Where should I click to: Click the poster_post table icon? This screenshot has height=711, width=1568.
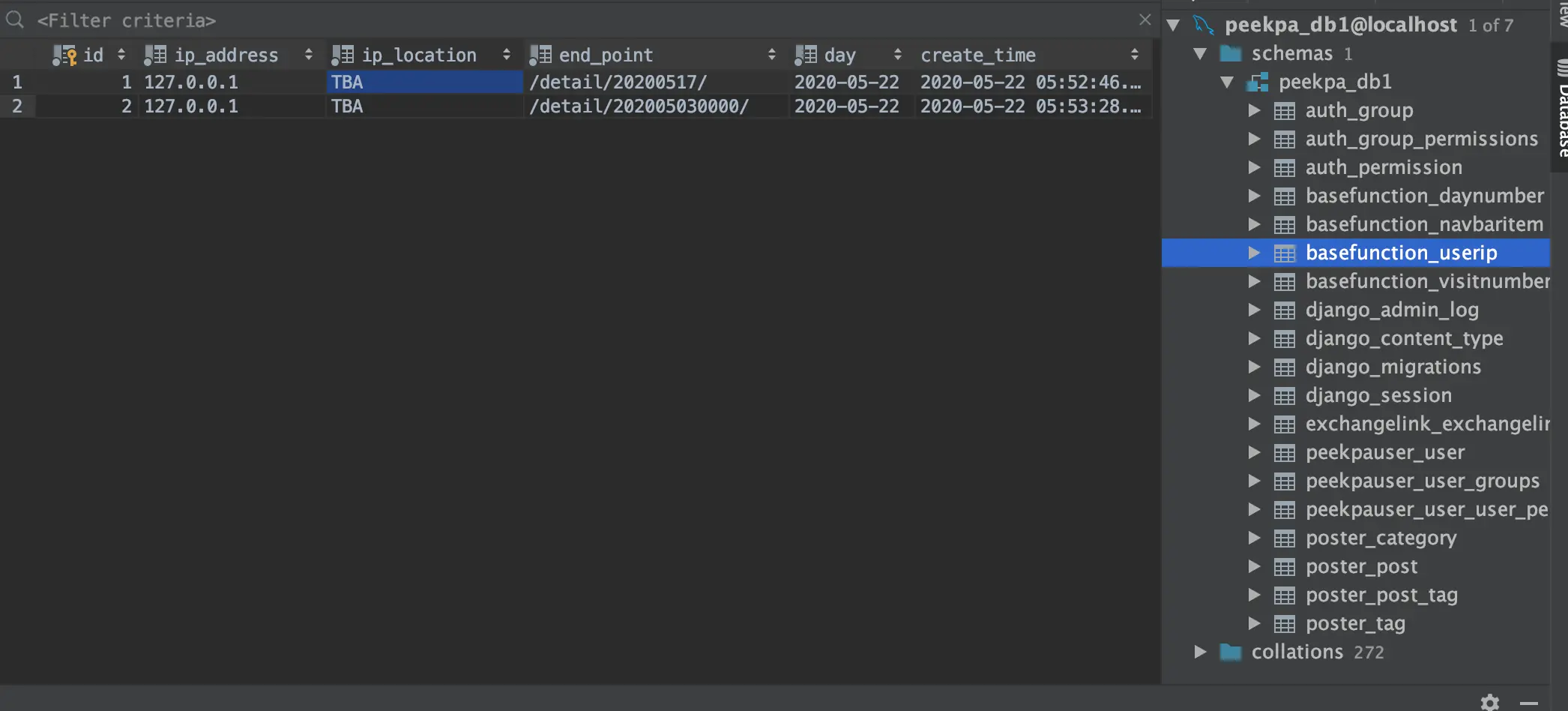(x=1284, y=567)
